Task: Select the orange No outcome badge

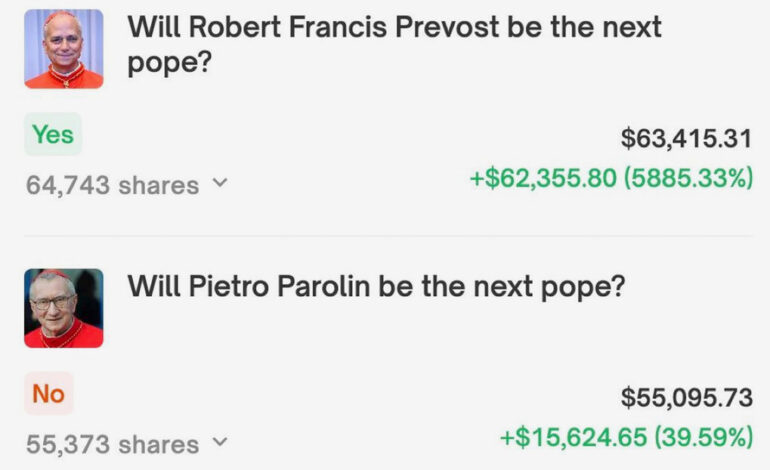Action: pos(49,393)
